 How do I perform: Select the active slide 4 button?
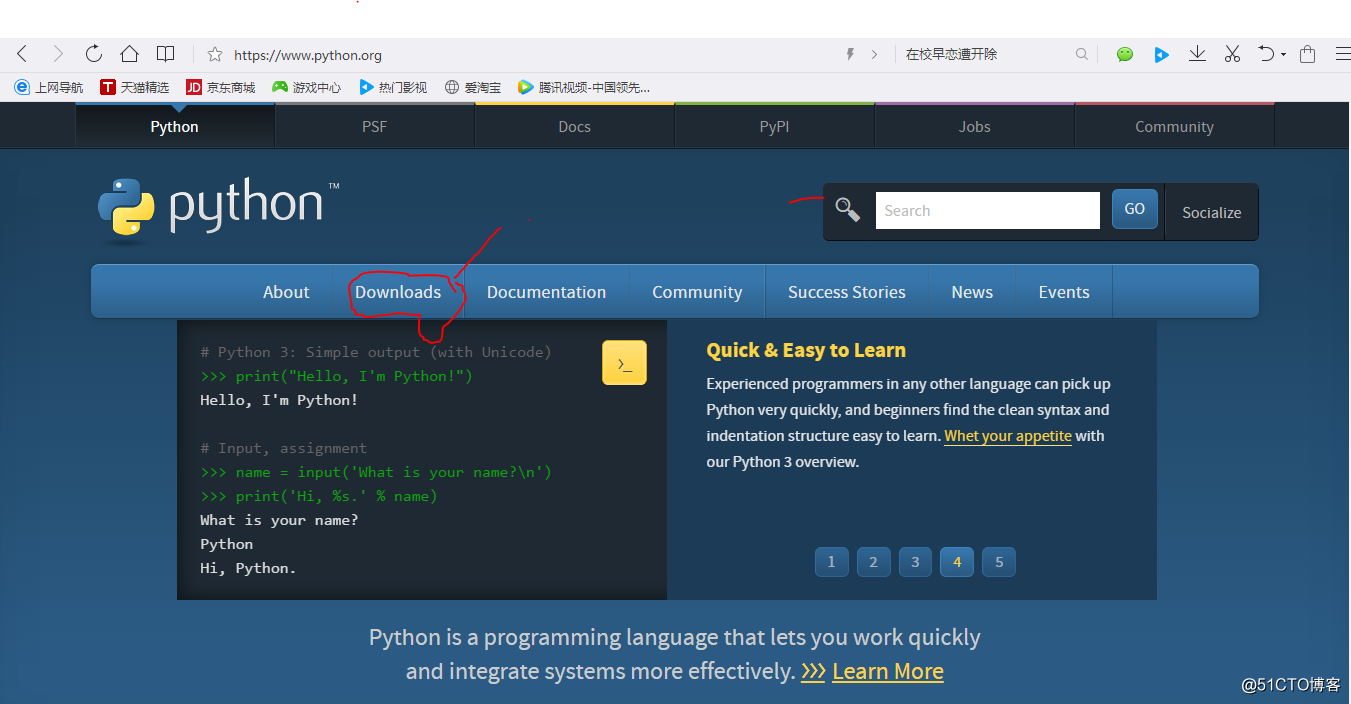pyautogui.click(x=957, y=562)
